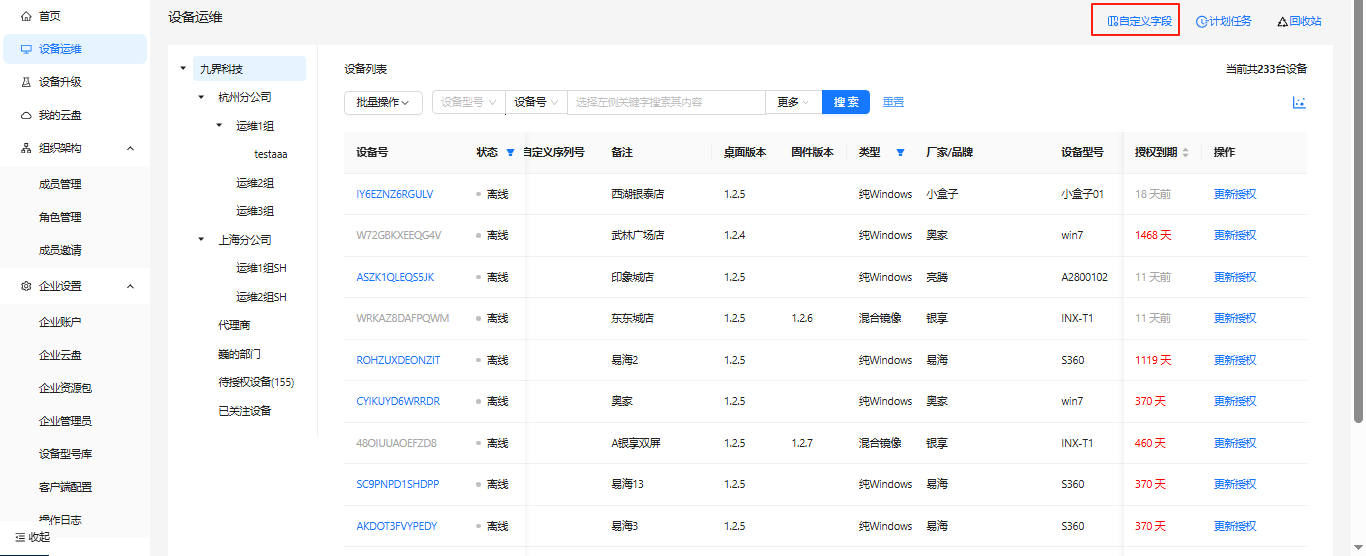
Task: Click the organization icon beside 组织架构
Action: (x=27, y=148)
